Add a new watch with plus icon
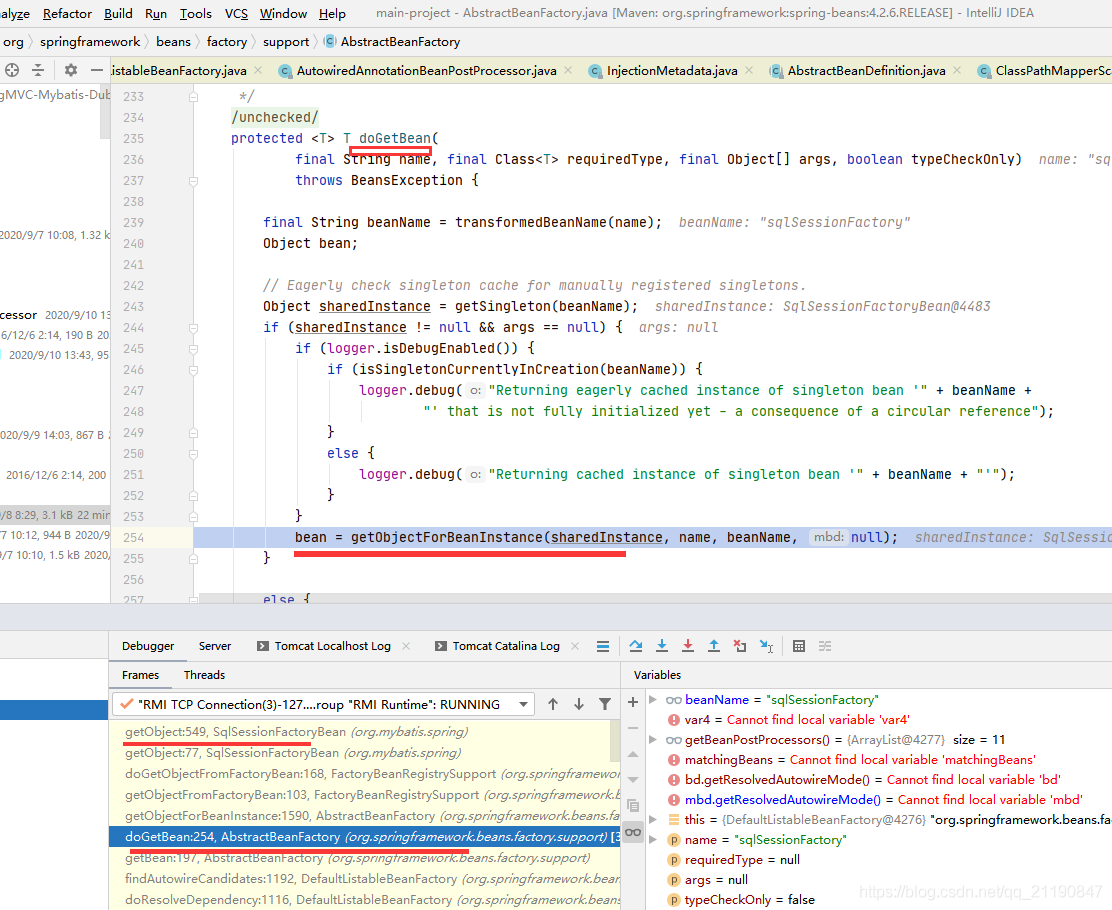The width and height of the screenshot is (1112, 910). 633,702
